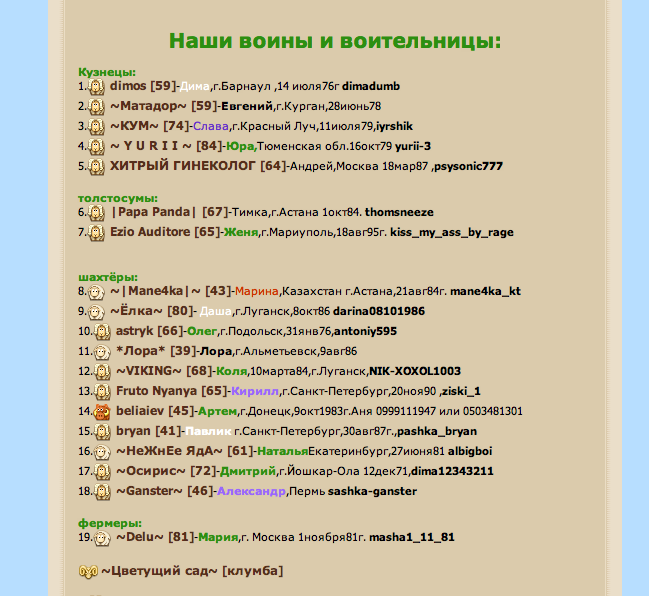The width and height of the screenshot is (649, 596).
Task: Click the section label толстосумы:
Action: coord(118,198)
